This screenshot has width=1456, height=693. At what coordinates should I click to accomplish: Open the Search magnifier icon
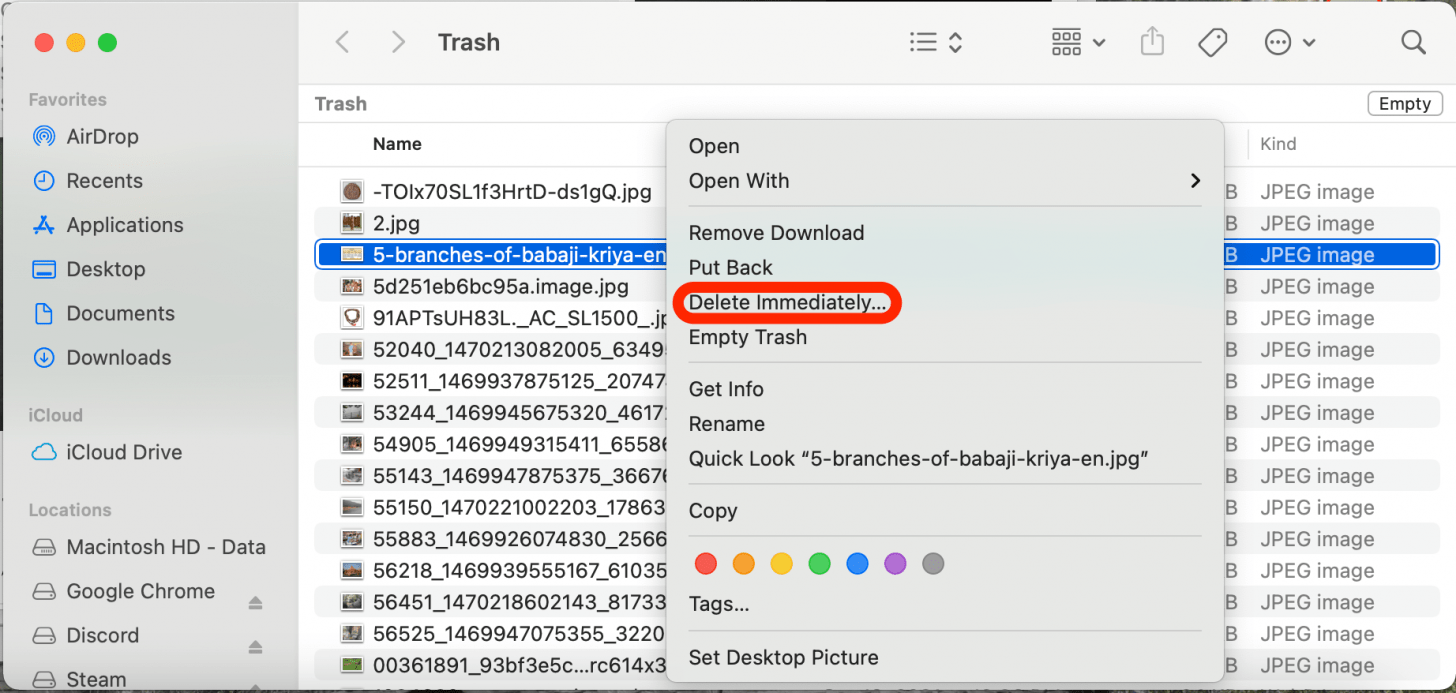1413,42
